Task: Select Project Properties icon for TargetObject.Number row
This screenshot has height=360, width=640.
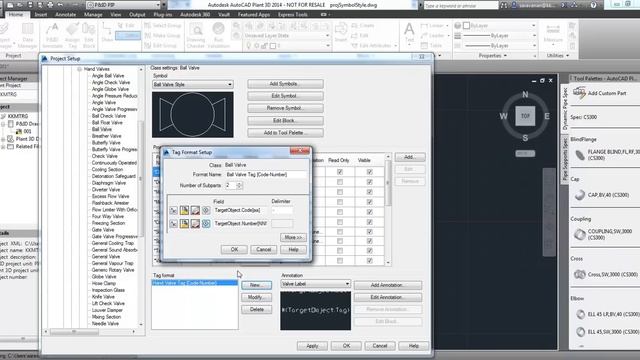Action: (195, 224)
